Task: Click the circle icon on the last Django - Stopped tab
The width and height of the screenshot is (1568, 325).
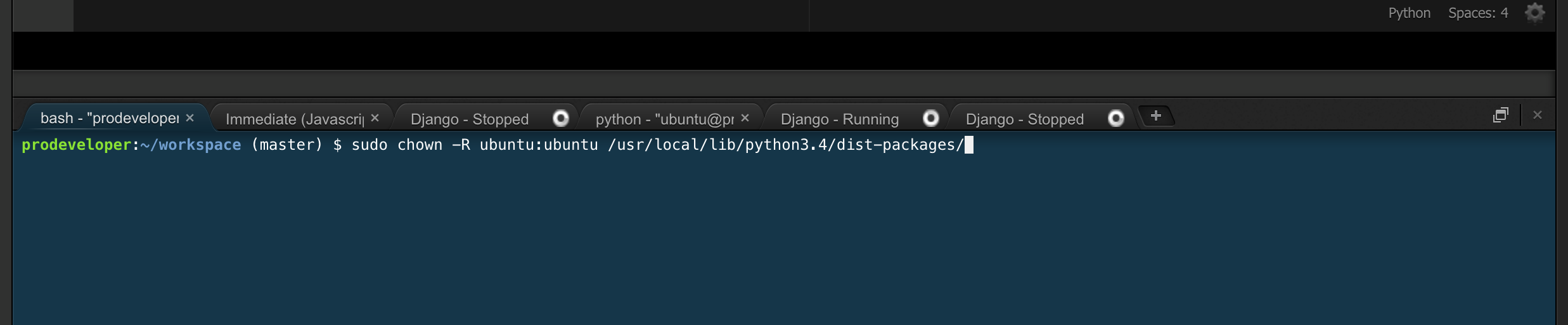Action: click(x=1115, y=118)
